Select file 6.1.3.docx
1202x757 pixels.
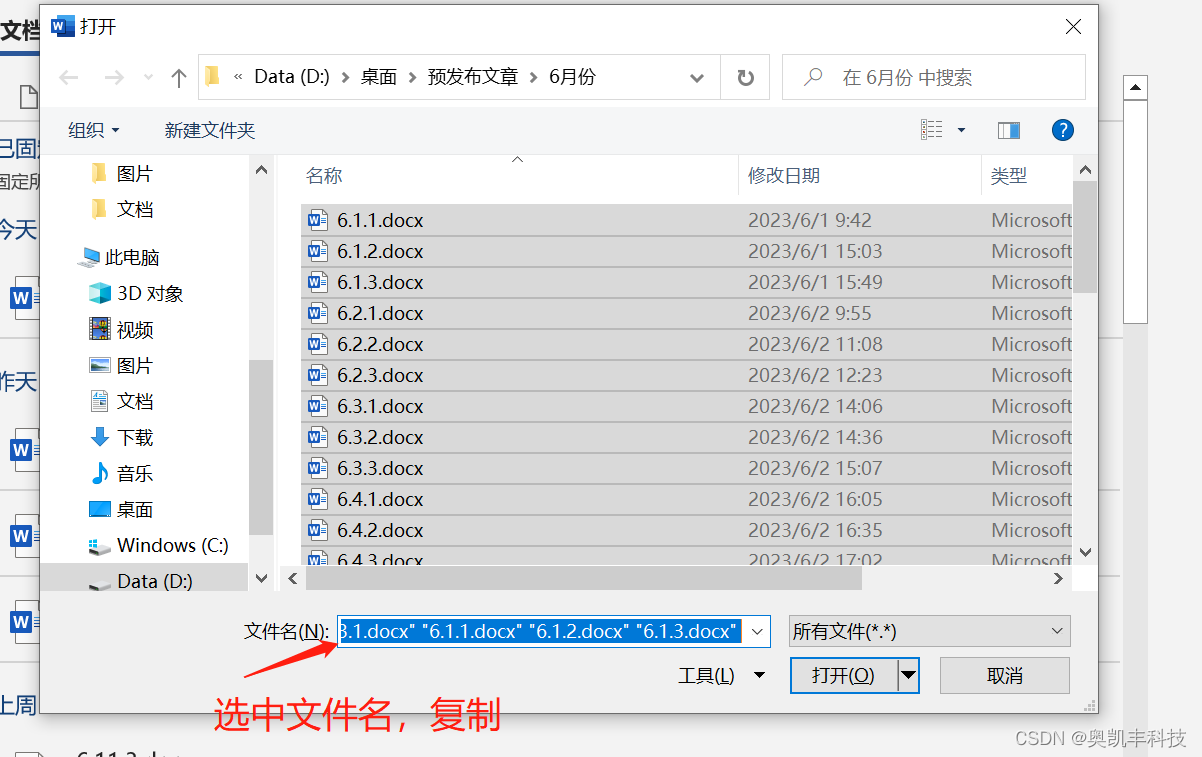point(686,282)
